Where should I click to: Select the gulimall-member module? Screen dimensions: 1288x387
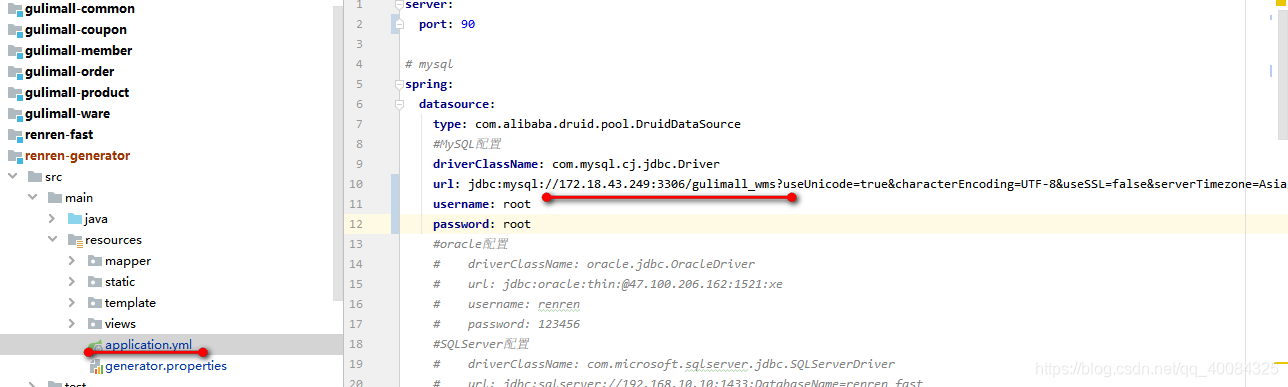pos(78,50)
